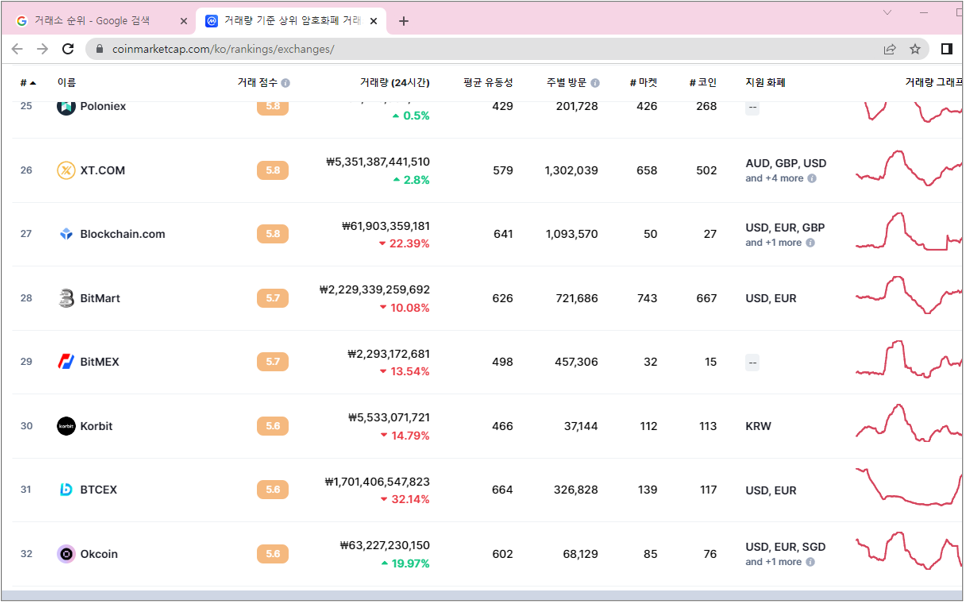Sort by 거래량 (24시간) column header
The image size is (964, 602).
395,82
